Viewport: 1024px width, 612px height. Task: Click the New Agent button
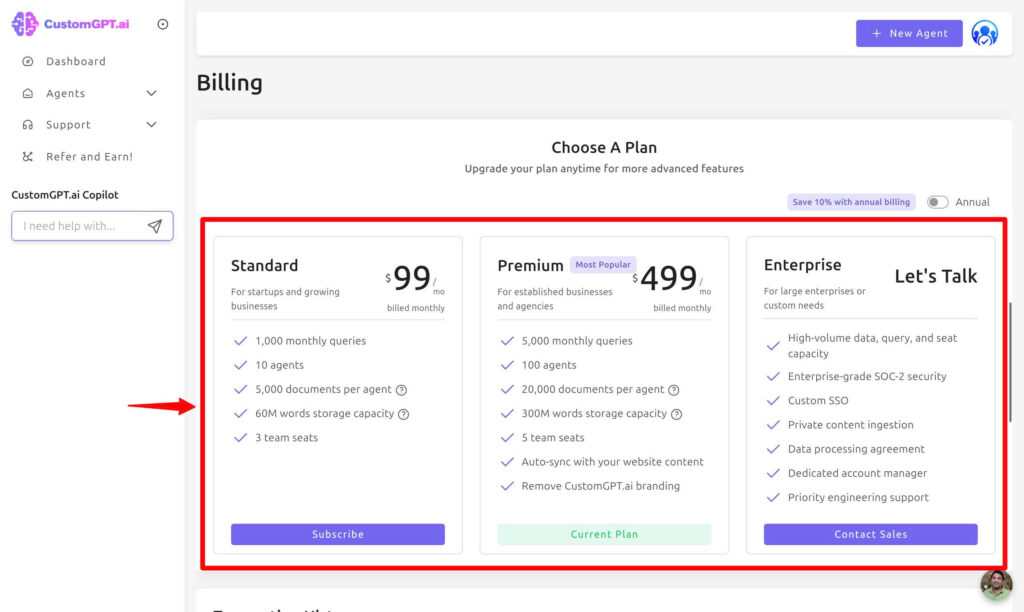point(908,33)
